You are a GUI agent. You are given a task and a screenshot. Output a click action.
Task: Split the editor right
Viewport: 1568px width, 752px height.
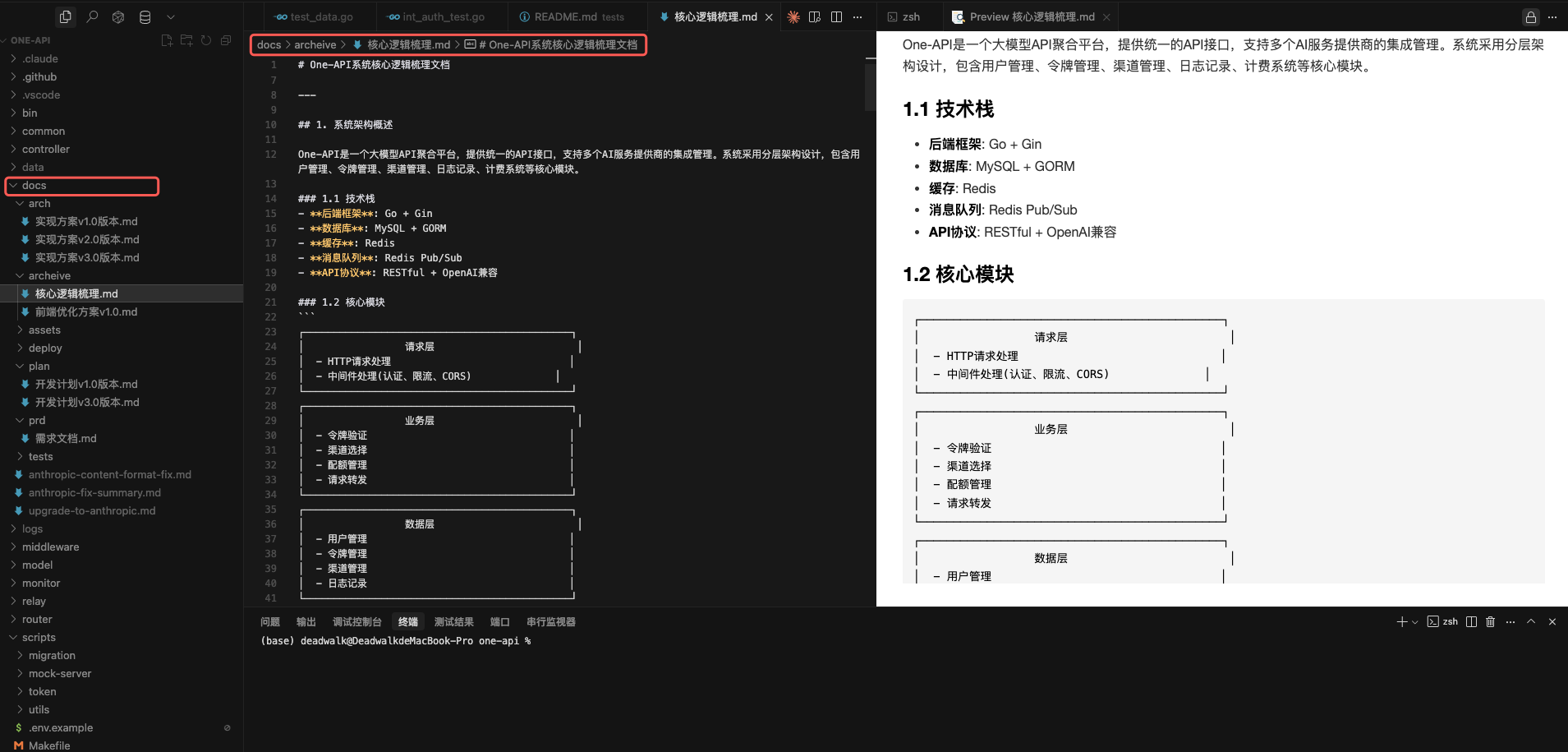[x=836, y=16]
